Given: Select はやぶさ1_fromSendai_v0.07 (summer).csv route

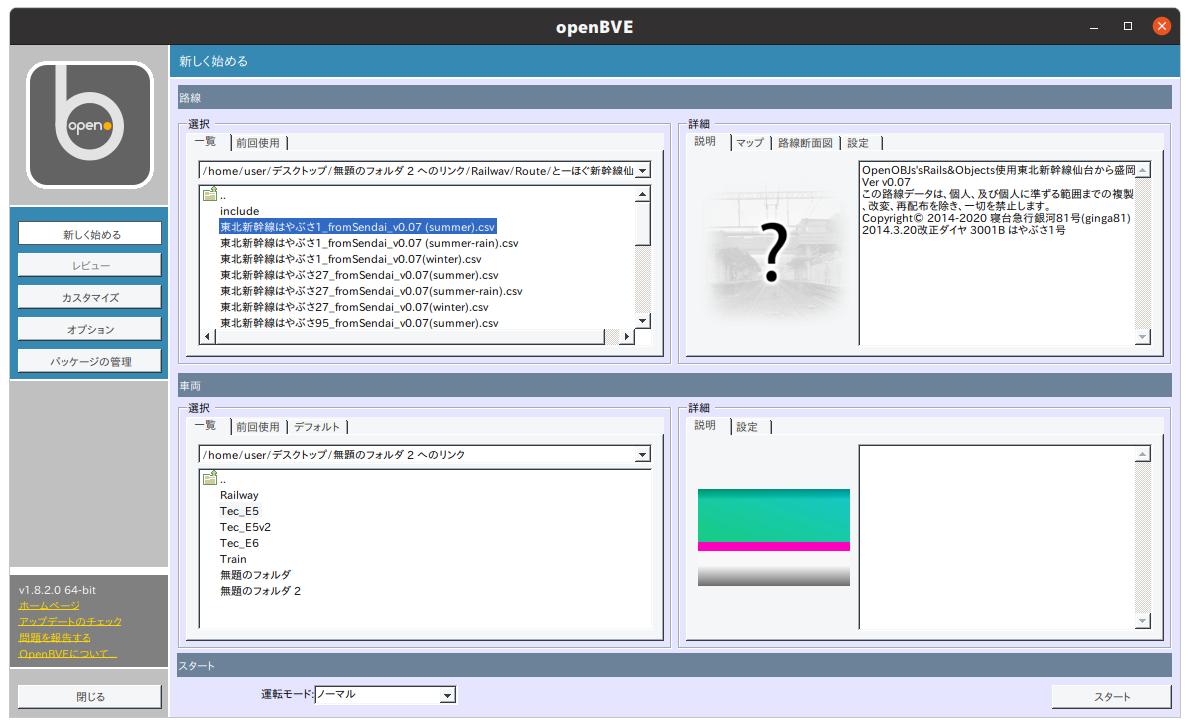Looking at the screenshot, I should [x=357, y=227].
